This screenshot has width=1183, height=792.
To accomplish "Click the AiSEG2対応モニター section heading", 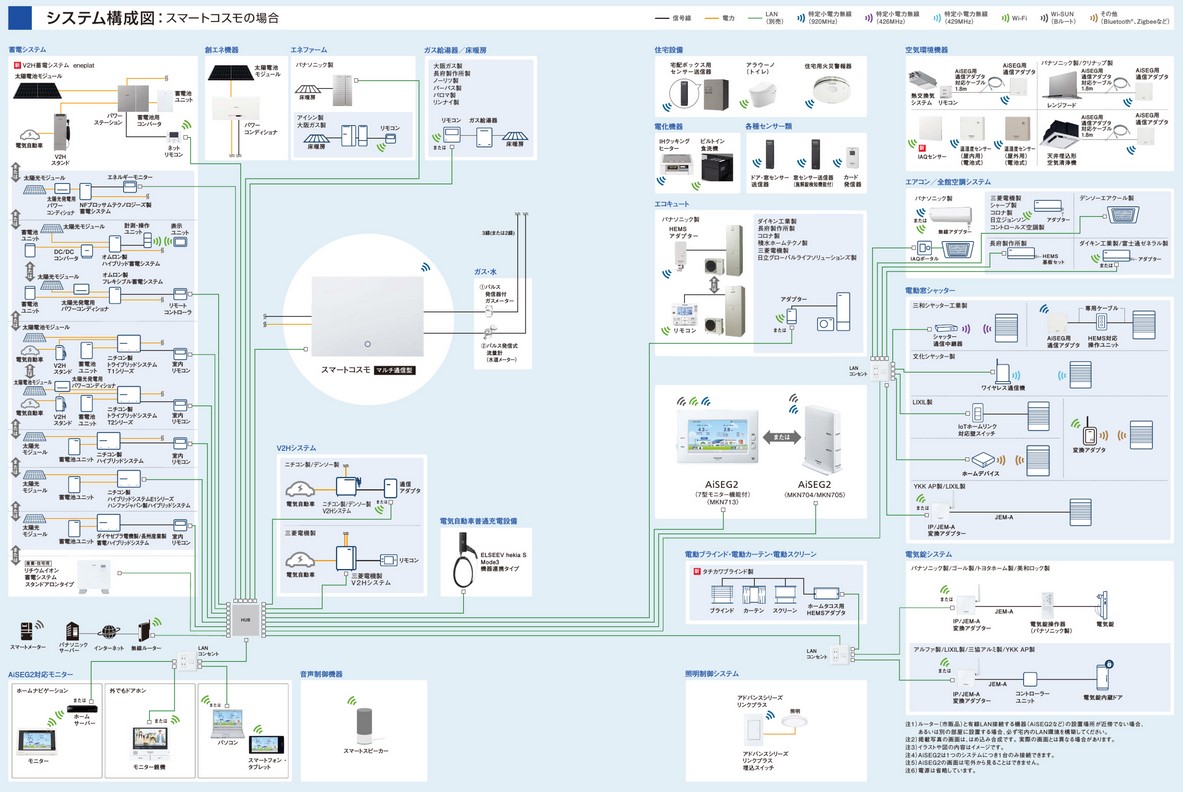I will [x=41, y=674].
